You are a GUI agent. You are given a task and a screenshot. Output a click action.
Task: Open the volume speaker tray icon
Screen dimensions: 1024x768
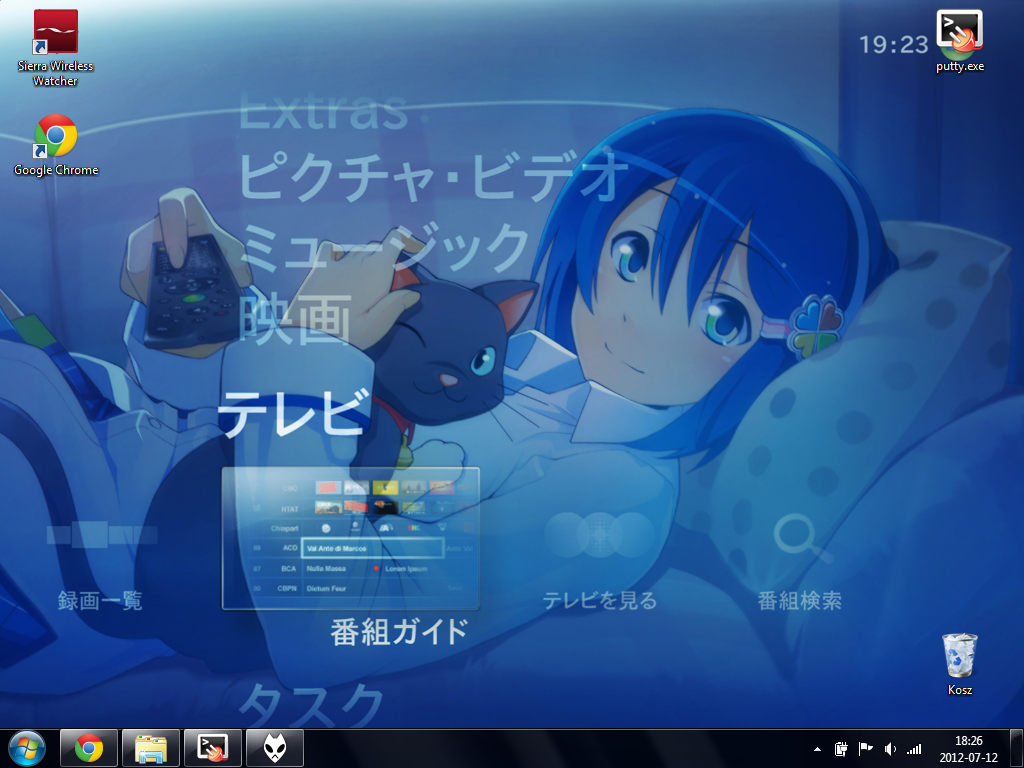tap(889, 748)
